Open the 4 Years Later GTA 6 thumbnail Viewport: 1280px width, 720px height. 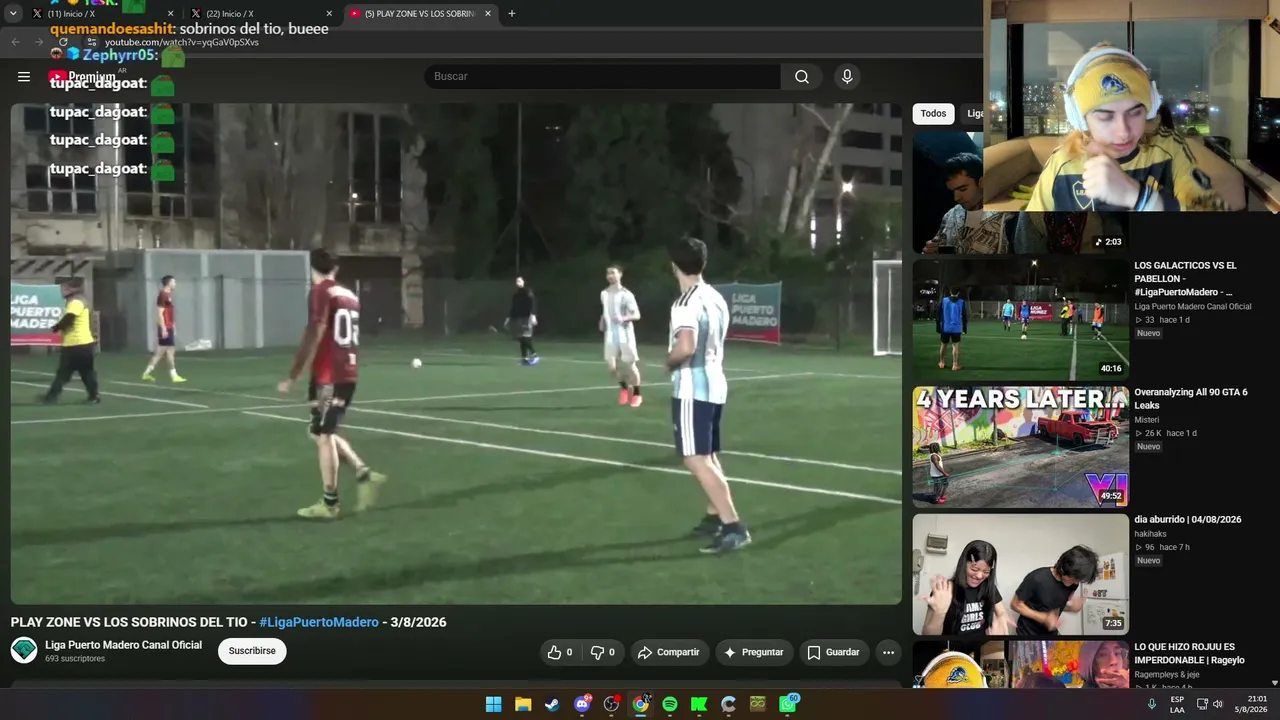(1020, 447)
